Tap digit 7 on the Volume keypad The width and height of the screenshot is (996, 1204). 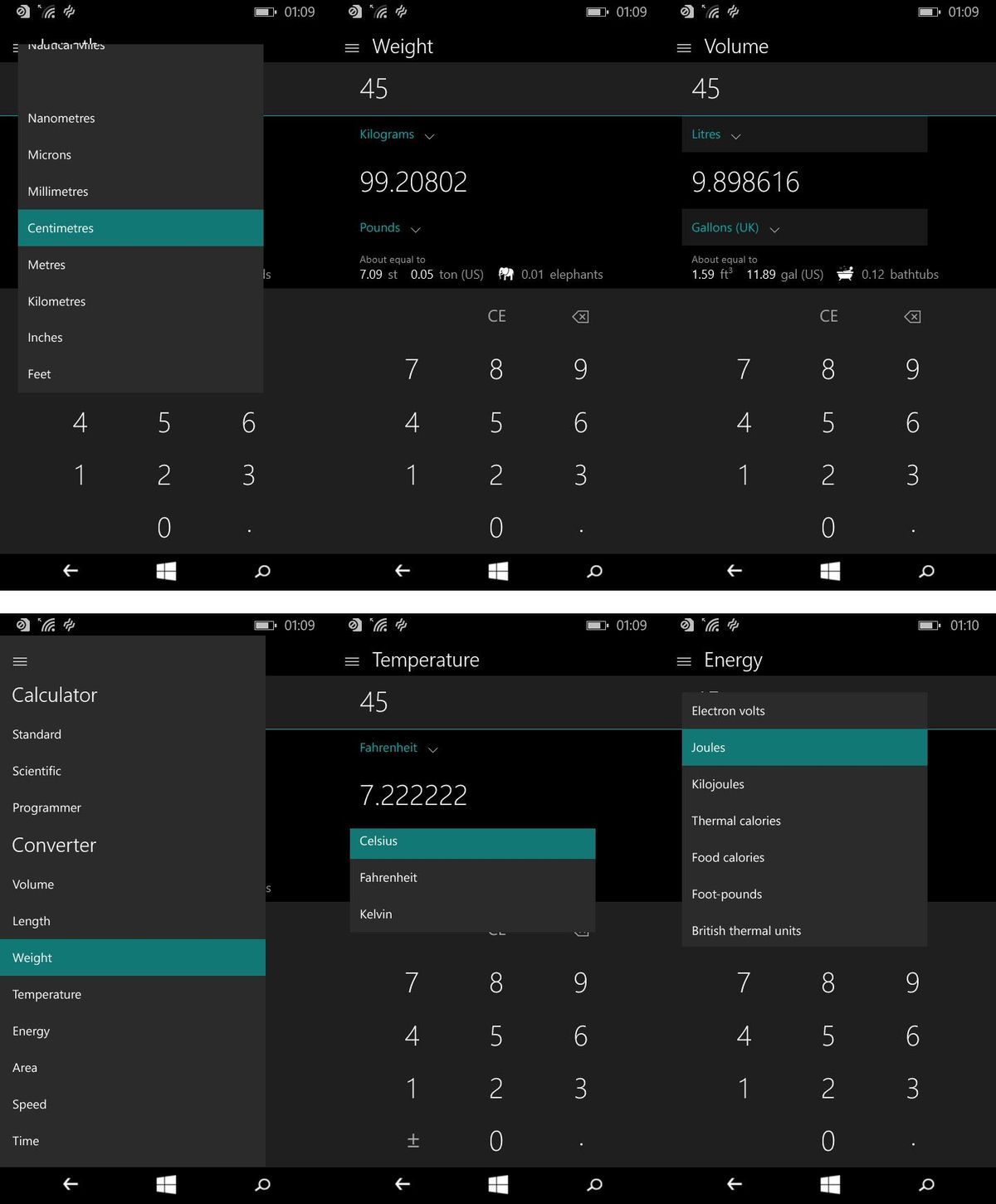[x=744, y=369]
